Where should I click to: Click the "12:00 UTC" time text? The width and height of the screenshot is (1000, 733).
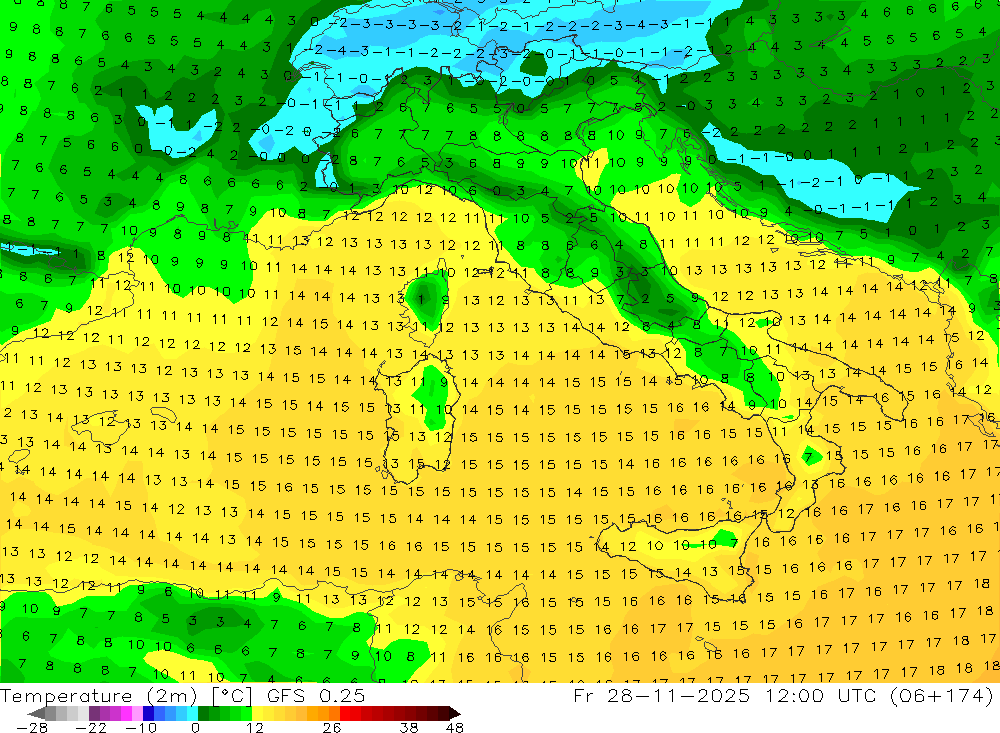point(821,695)
